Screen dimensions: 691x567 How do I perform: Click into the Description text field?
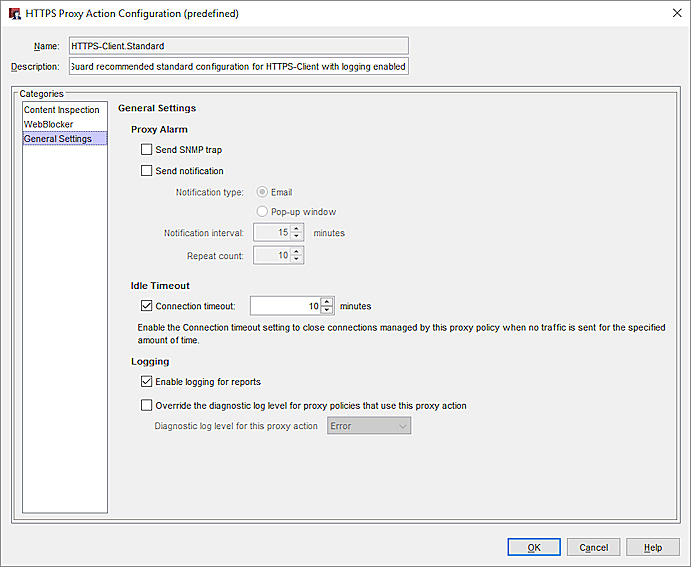coord(238,67)
